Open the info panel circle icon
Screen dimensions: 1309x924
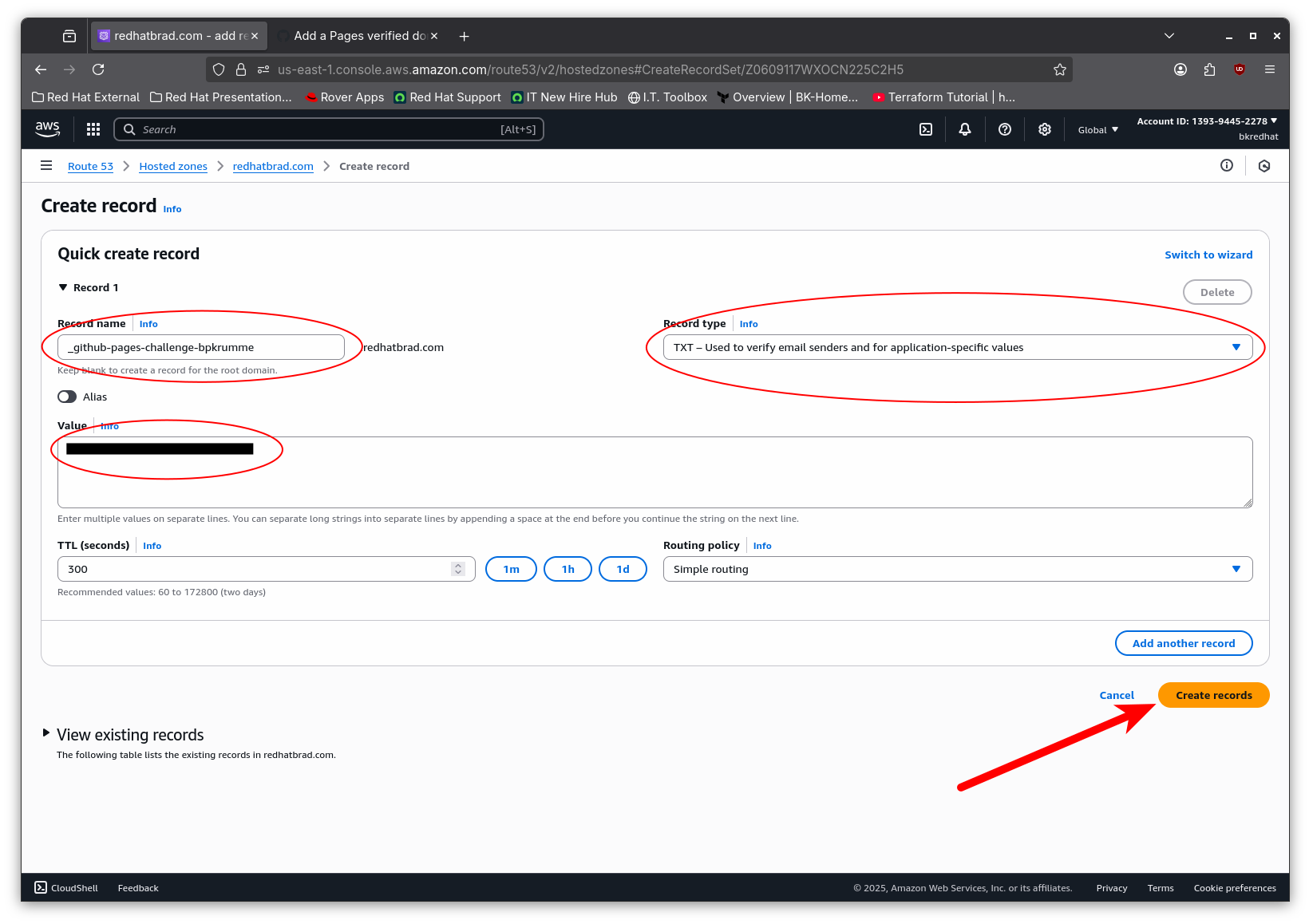[1227, 166]
